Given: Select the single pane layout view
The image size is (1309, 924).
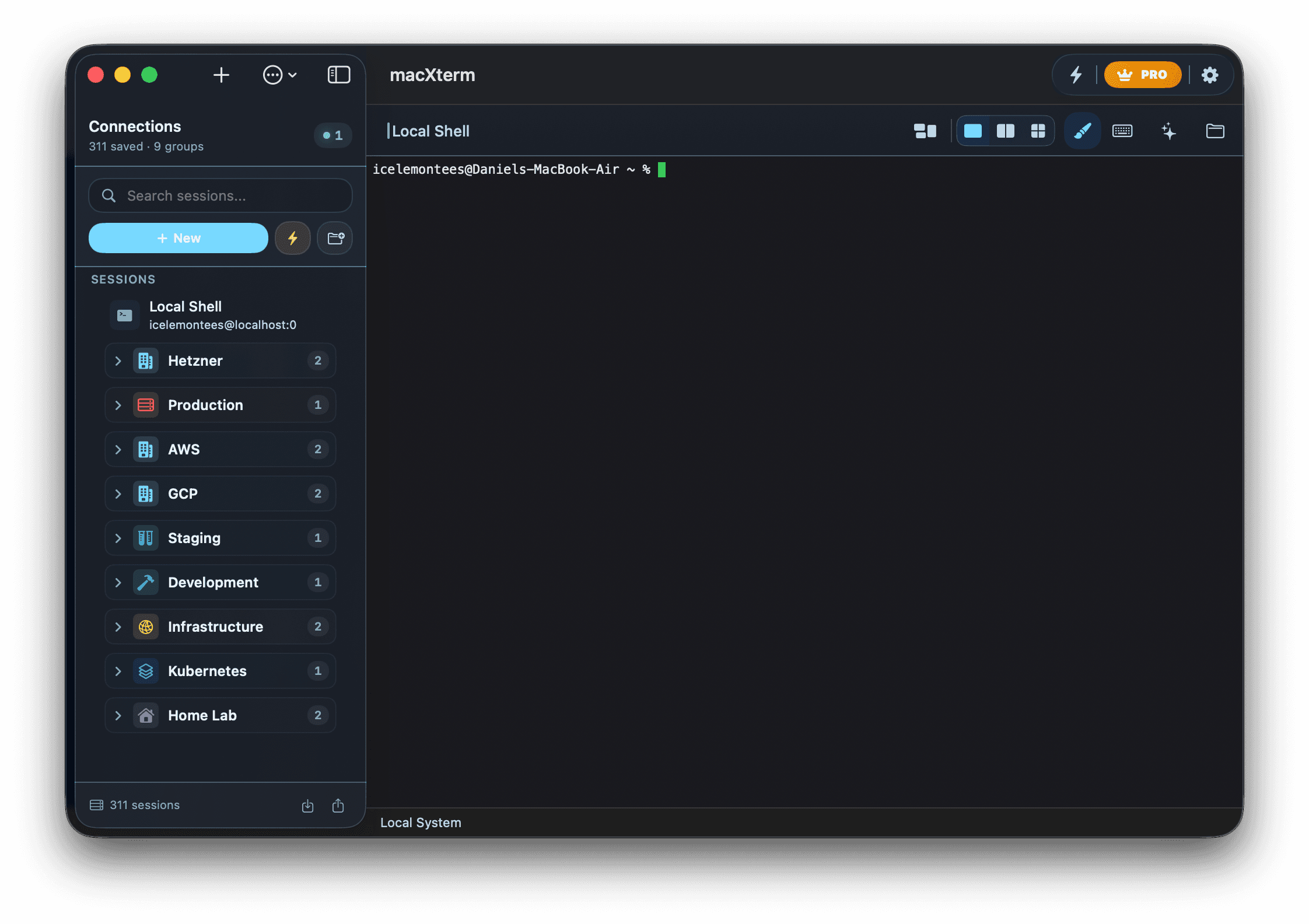Looking at the screenshot, I should (x=973, y=131).
